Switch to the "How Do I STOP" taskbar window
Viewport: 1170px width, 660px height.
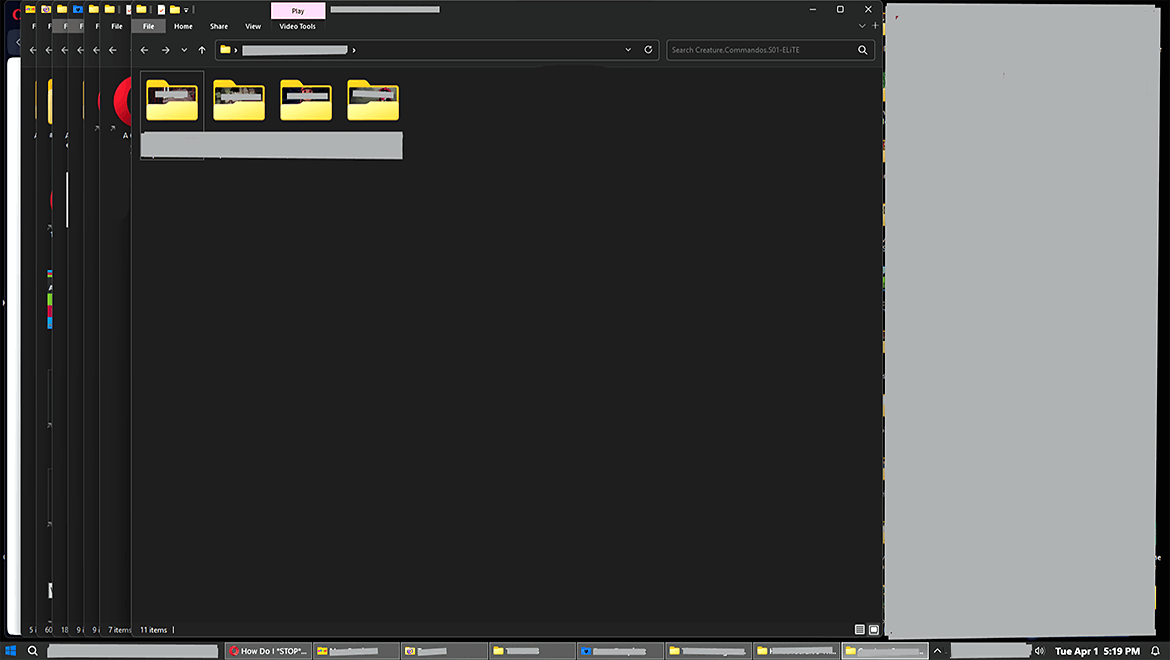coord(269,651)
